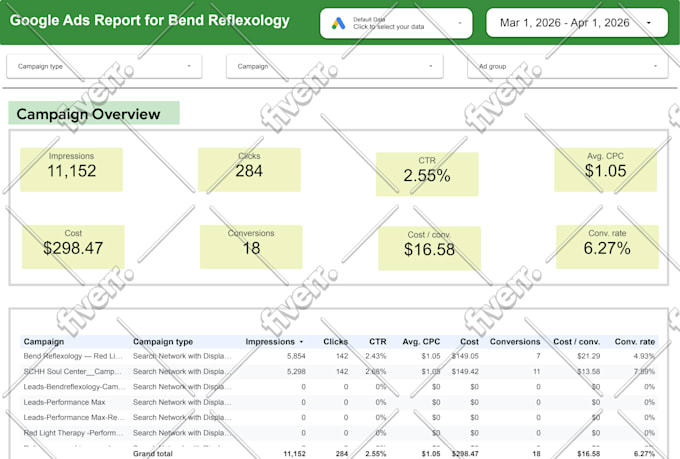The height and width of the screenshot is (459, 680).
Task: Click the 5,298 impressions cell
Action: click(296, 371)
